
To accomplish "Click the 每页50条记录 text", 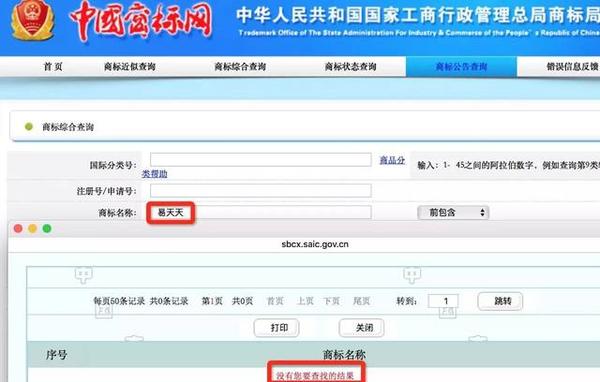I will 119,301.
